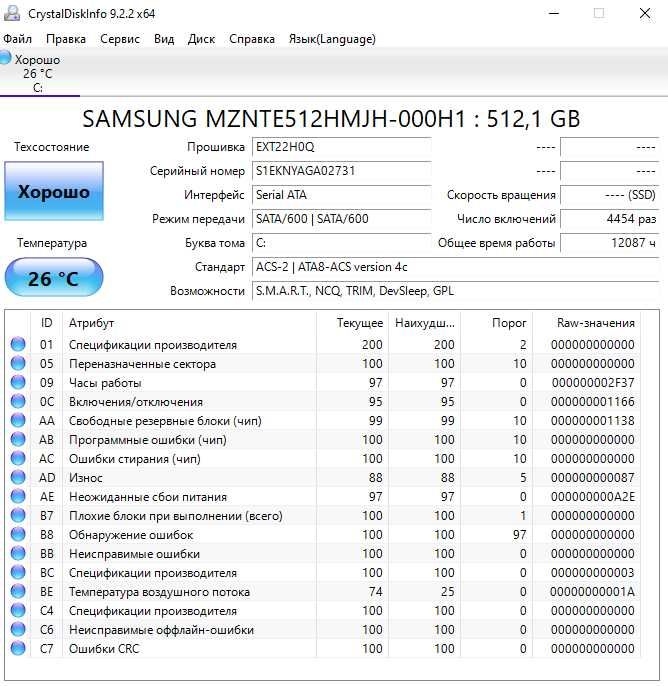Click status icon for 09 Часы работы
668x686 pixels.
tap(18, 382)
